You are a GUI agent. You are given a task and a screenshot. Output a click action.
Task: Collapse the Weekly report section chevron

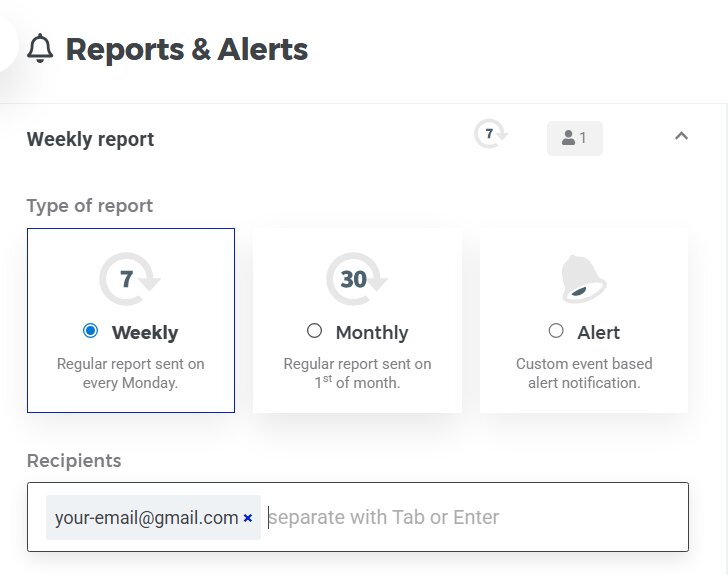(x=681, y=136)
